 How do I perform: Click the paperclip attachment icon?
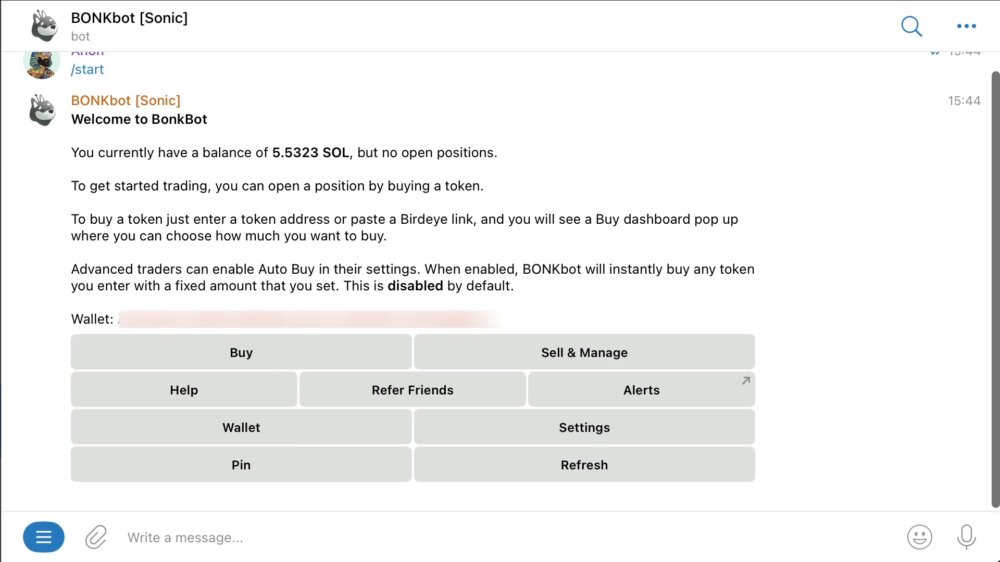(x=96, y=537)
